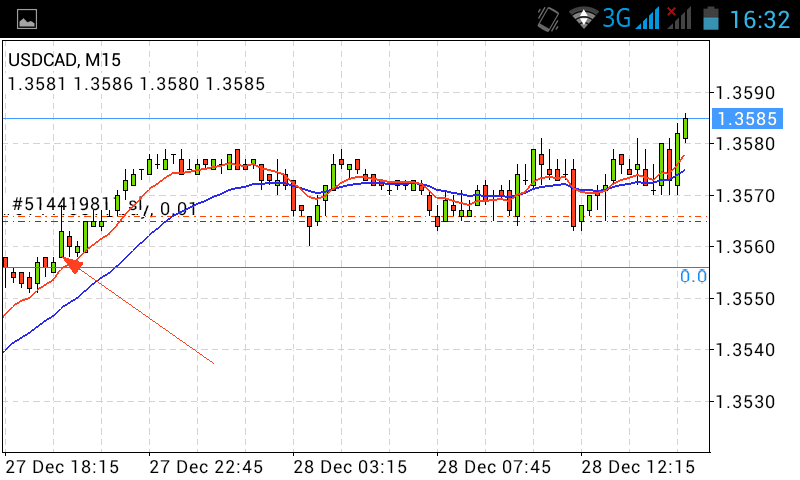This screenshot has width=800, height=480.
Task: Tap the 28 Dec 03:15 time label
Action: [x=350, y=467]
